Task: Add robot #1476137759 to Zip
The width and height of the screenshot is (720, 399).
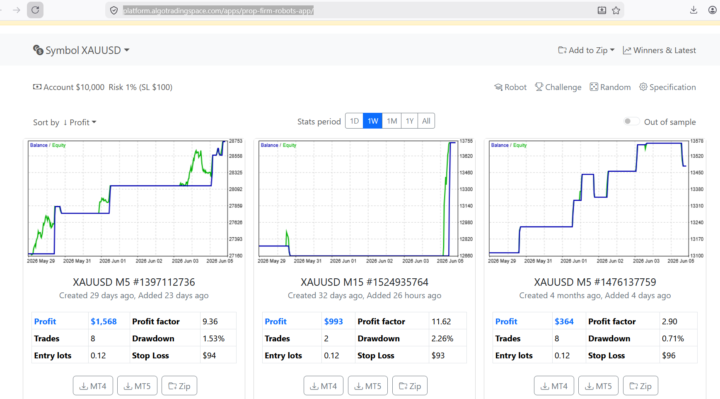Action: point(640,386)
